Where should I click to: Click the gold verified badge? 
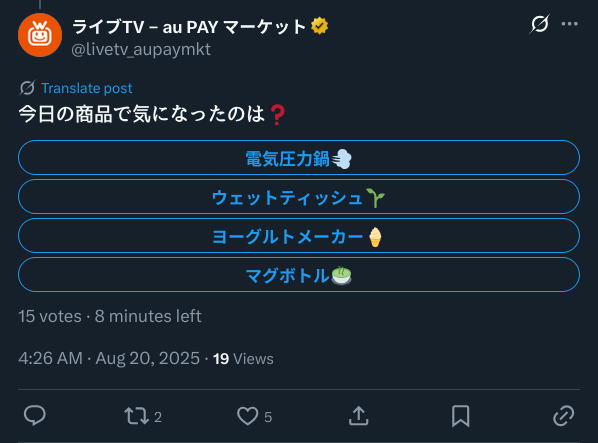pyautogui.click(x=320, y=26)
